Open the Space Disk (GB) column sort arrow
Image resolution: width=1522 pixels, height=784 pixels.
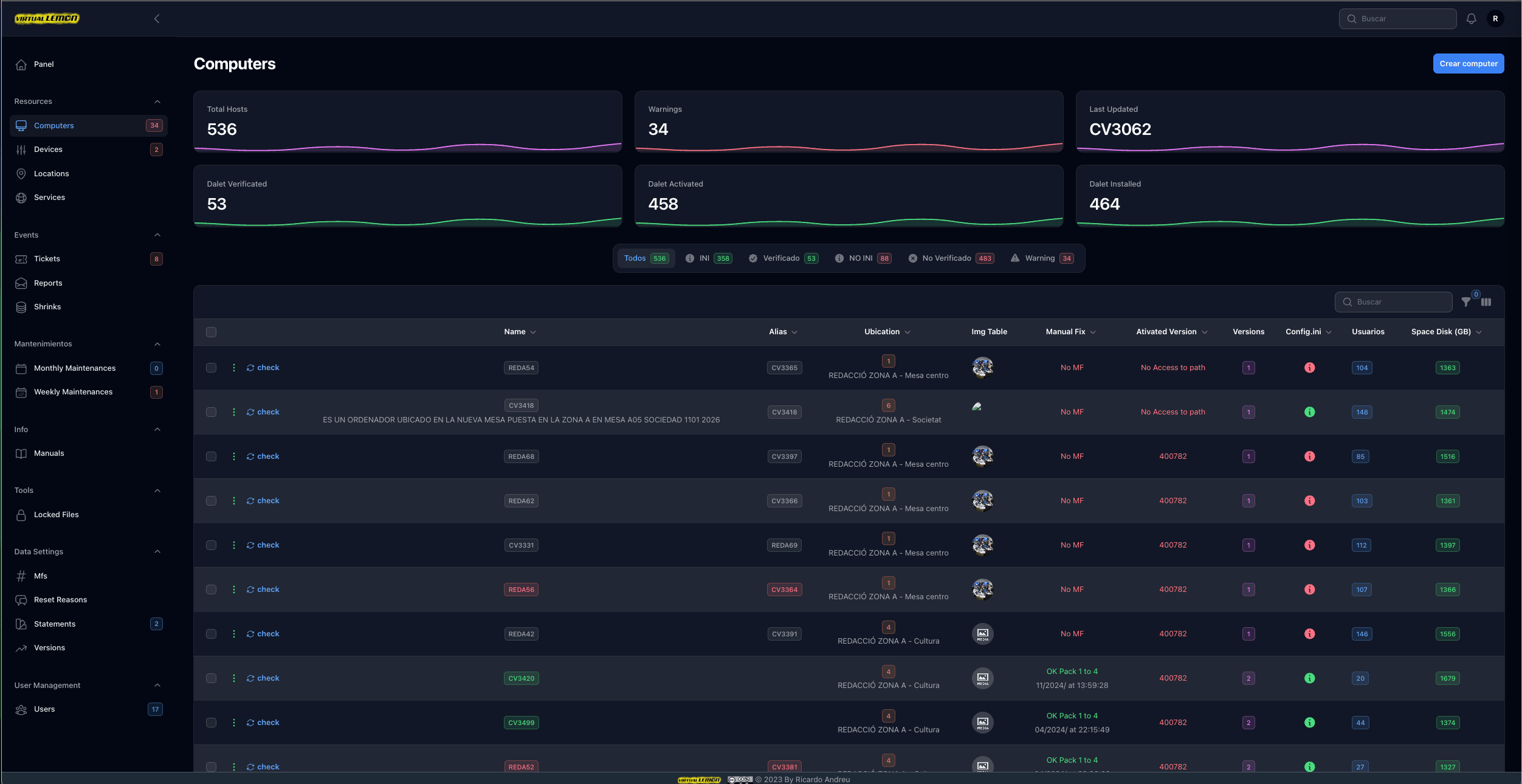coord(1479,332)
